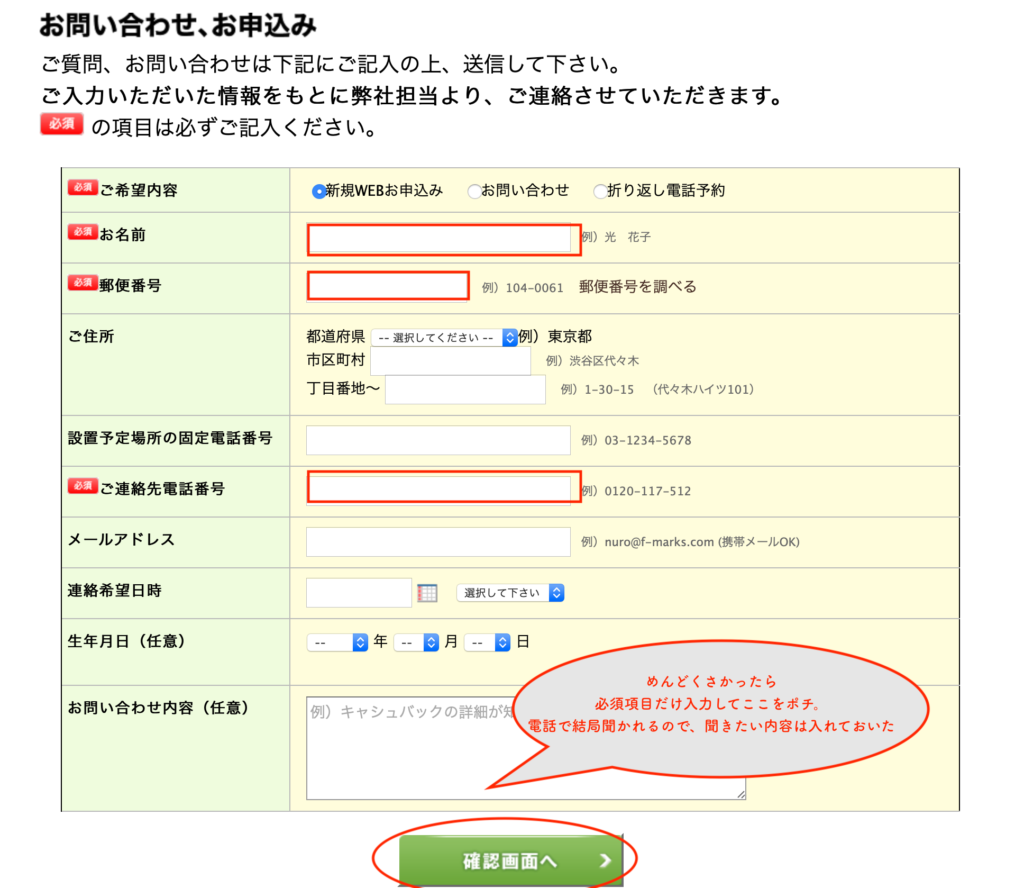The width and height of the screenshot is (1024, 888).
Task: Focus the 丁目番地 street address field
Action: tap(465, 390)
